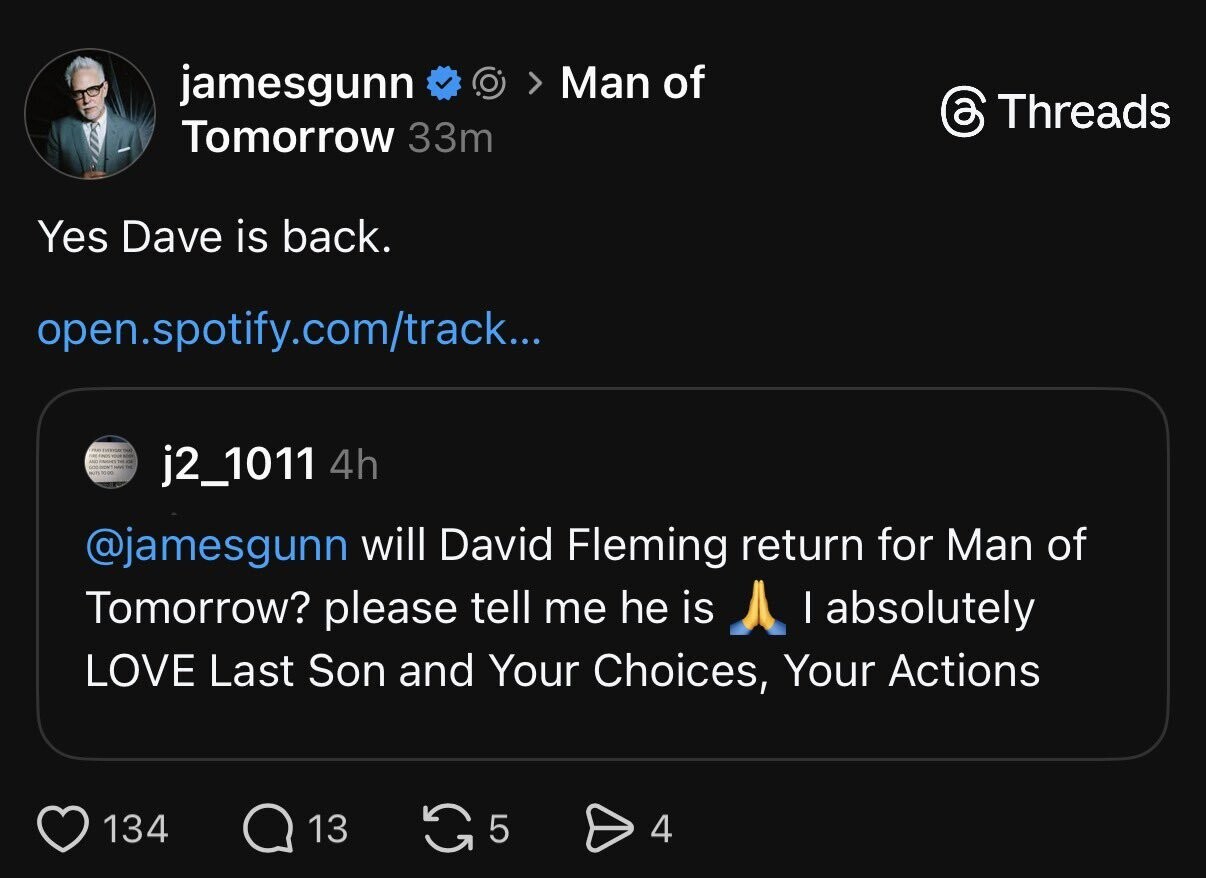Viewport: 1206px width, 878px height.
Task: View the 13 replies count
Action: click(x=327, y=829)
